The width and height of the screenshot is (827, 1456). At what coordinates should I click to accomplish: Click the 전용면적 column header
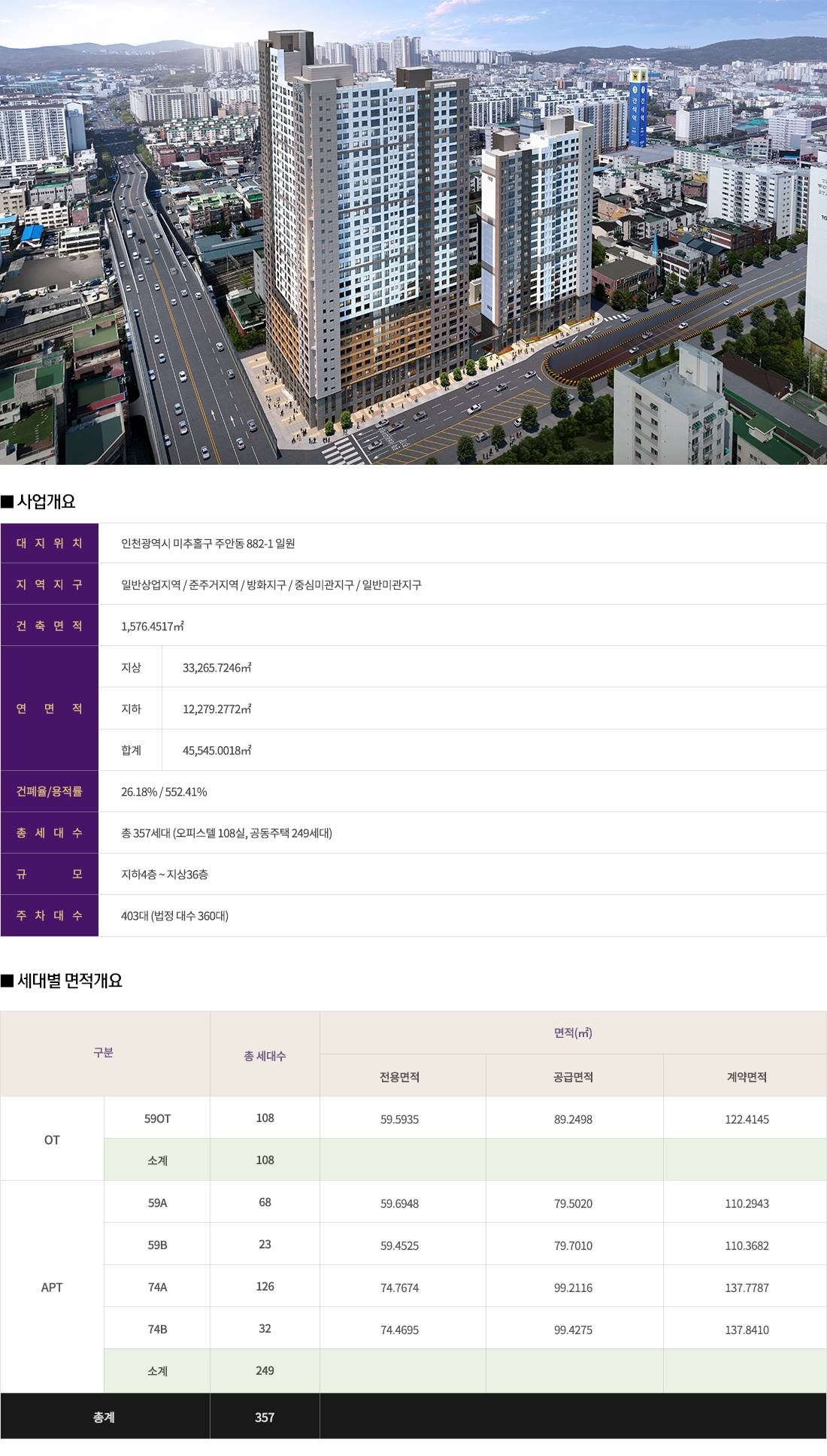click(x=399, y=1077)
